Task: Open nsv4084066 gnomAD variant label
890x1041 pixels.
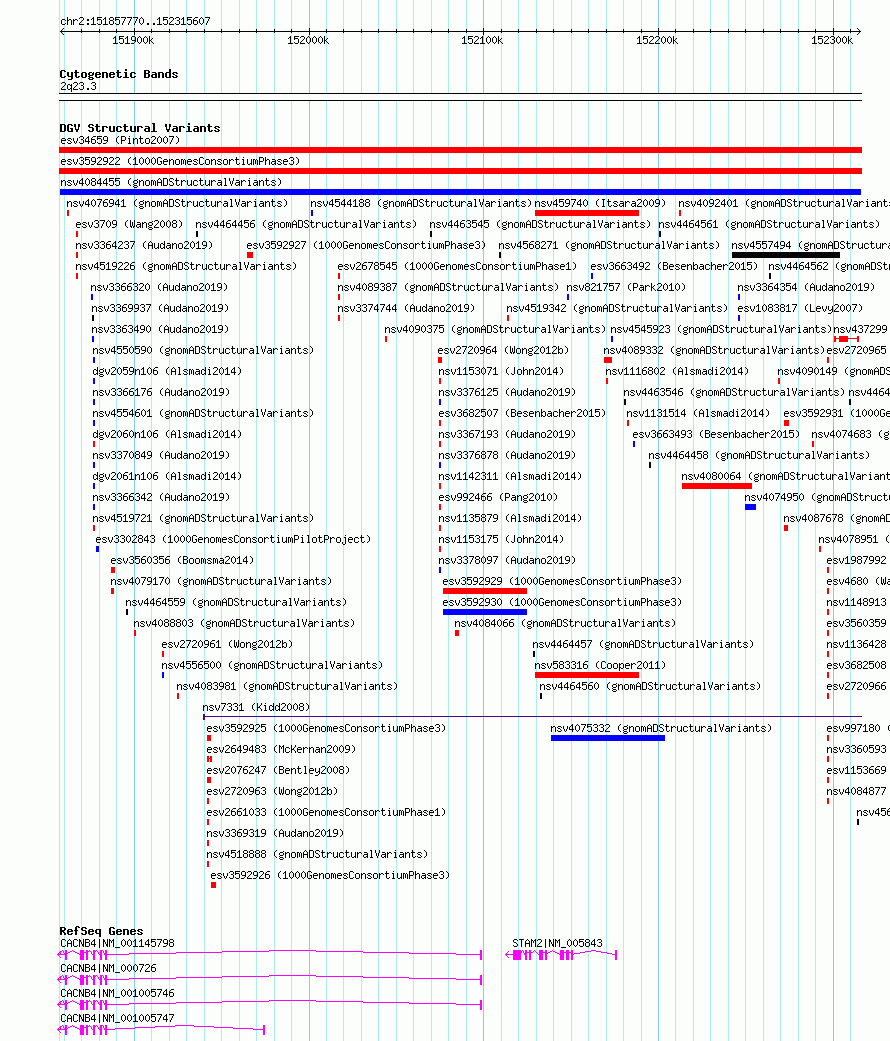Action: pyautogui.click(x=565, y=623)
